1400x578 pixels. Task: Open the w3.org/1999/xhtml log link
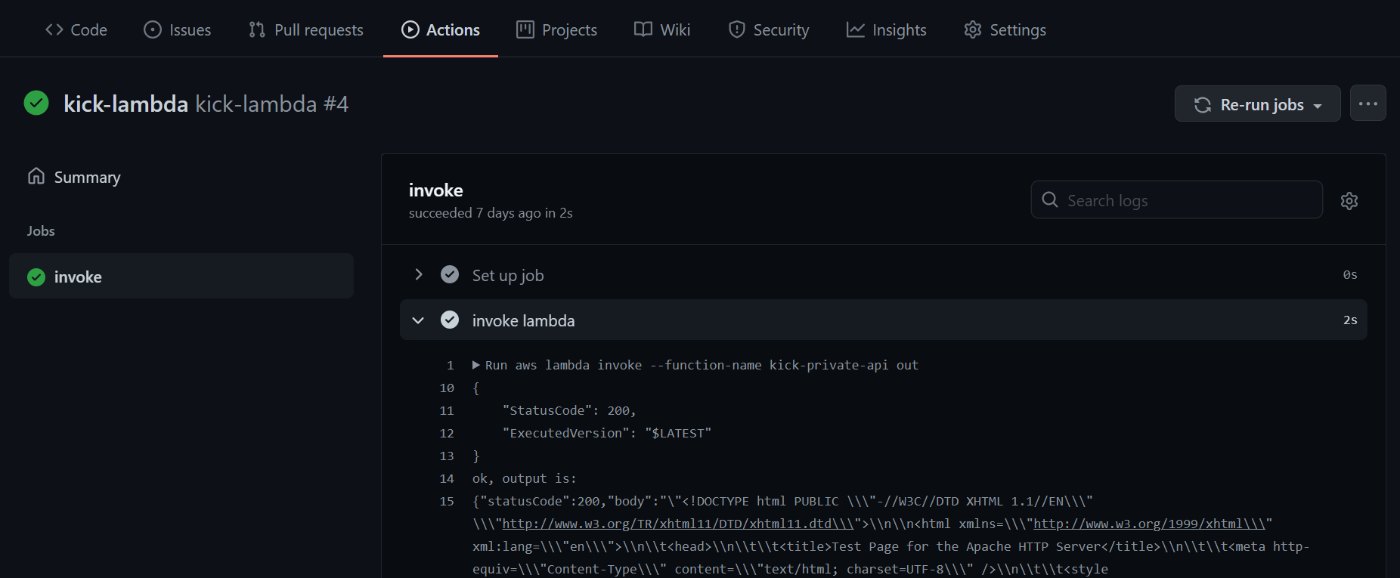point(1139,524)
